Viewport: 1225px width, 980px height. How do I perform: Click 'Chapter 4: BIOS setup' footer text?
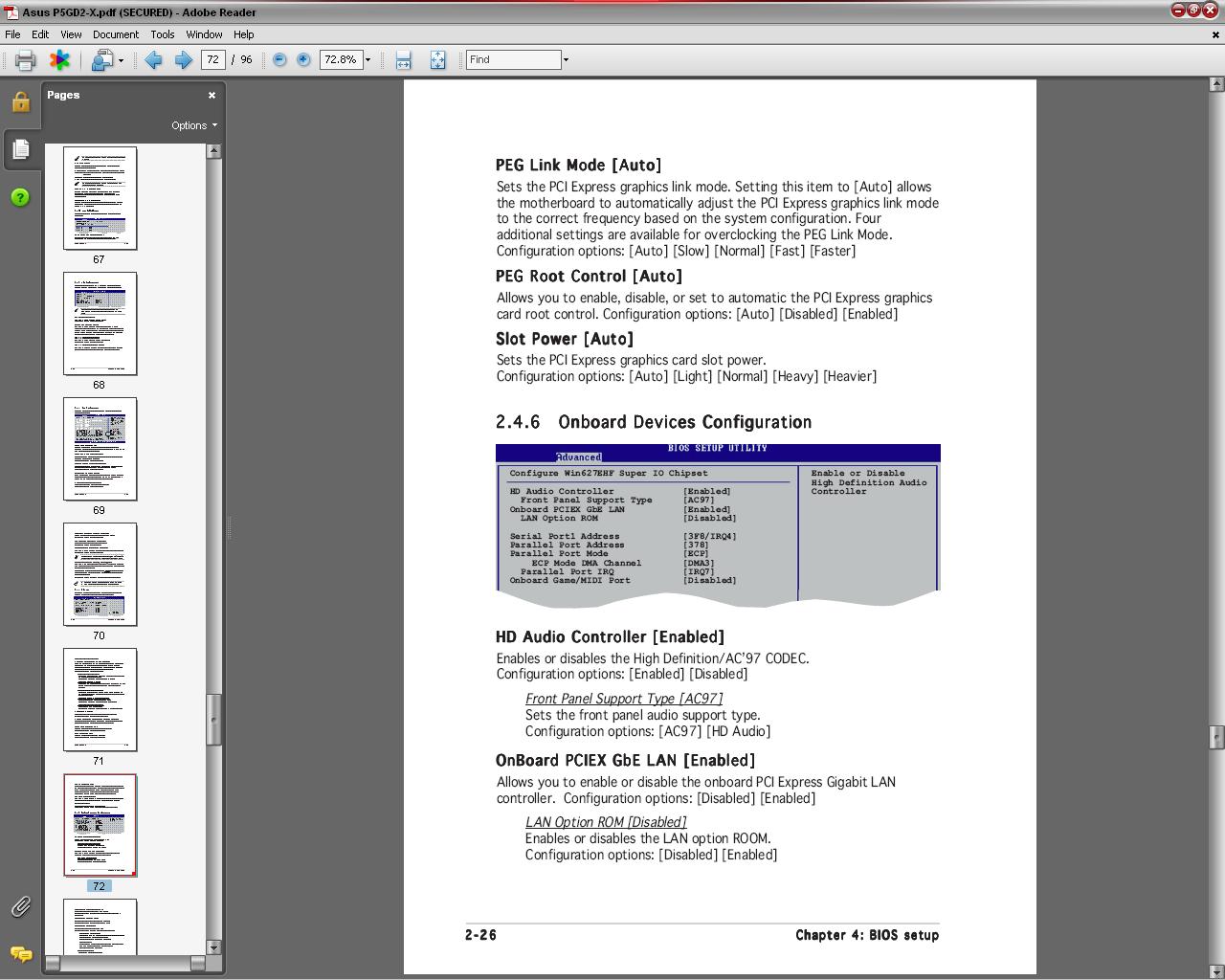pyautogui.click(x=867, y=935)
